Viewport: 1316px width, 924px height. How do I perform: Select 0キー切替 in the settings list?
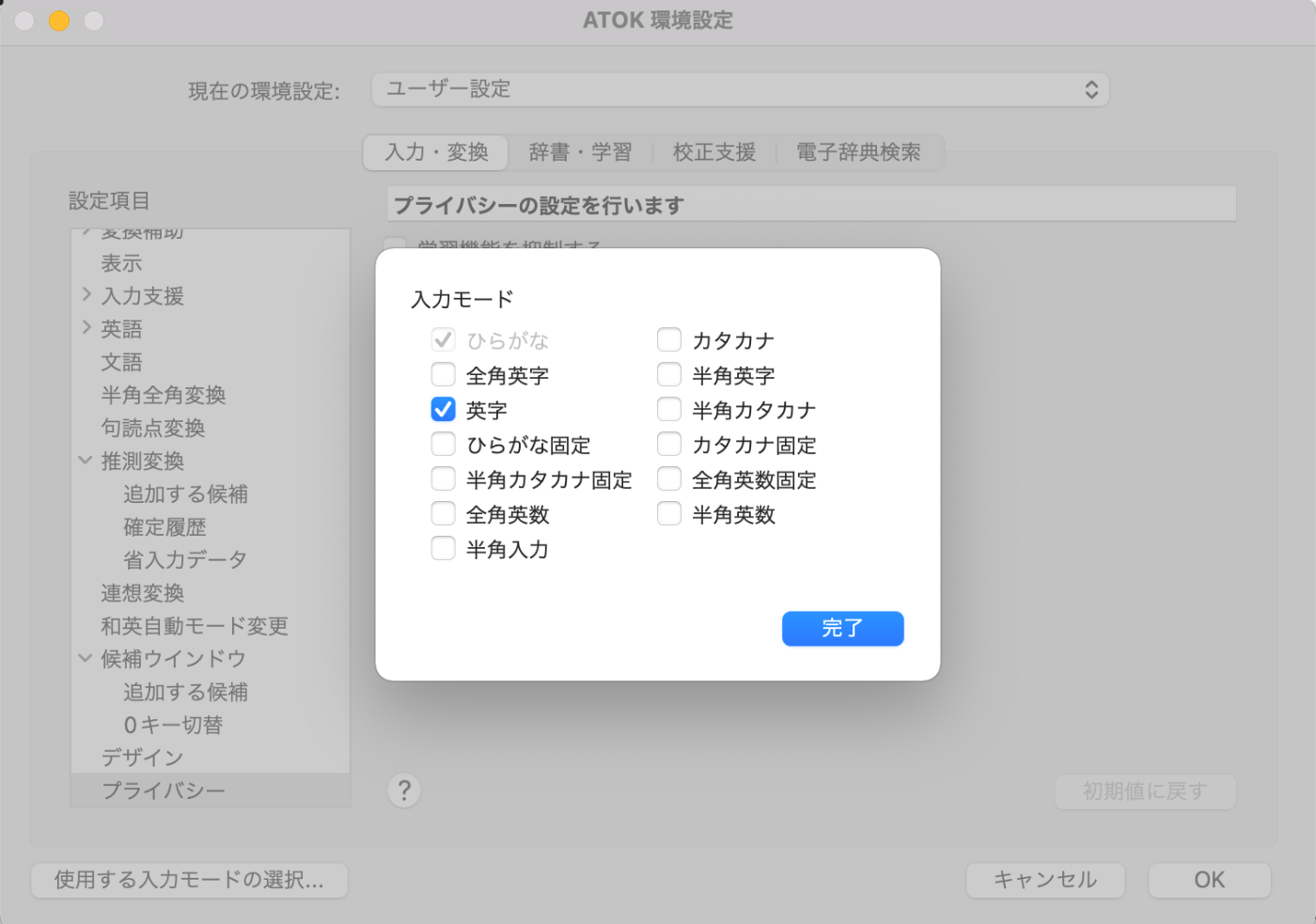point(174,725)
